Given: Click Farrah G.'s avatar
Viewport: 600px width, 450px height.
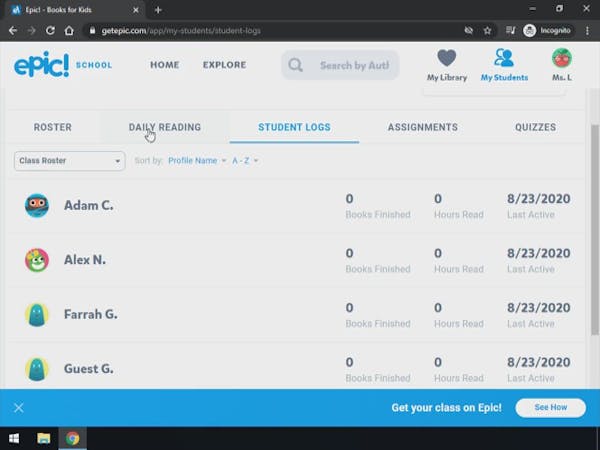Looking at the screenshot, I should pyautogui.click(x=37, y=315).
